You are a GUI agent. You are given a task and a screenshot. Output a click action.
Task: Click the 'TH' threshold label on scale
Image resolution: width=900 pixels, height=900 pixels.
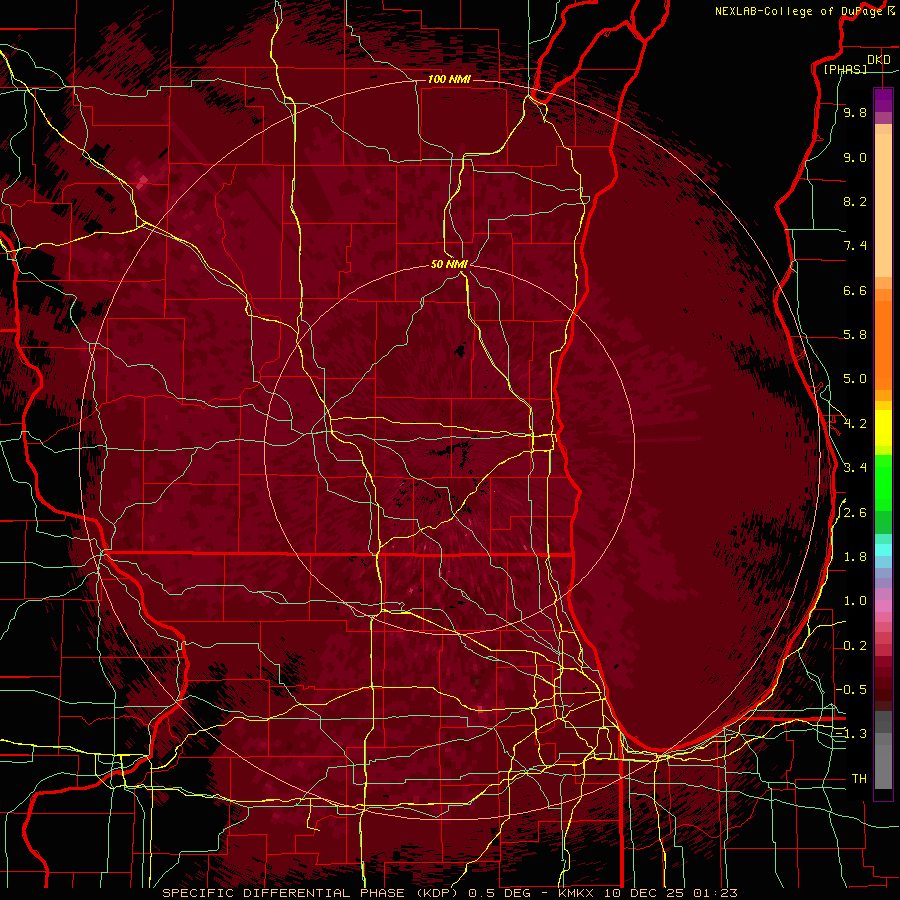(859, 779)
